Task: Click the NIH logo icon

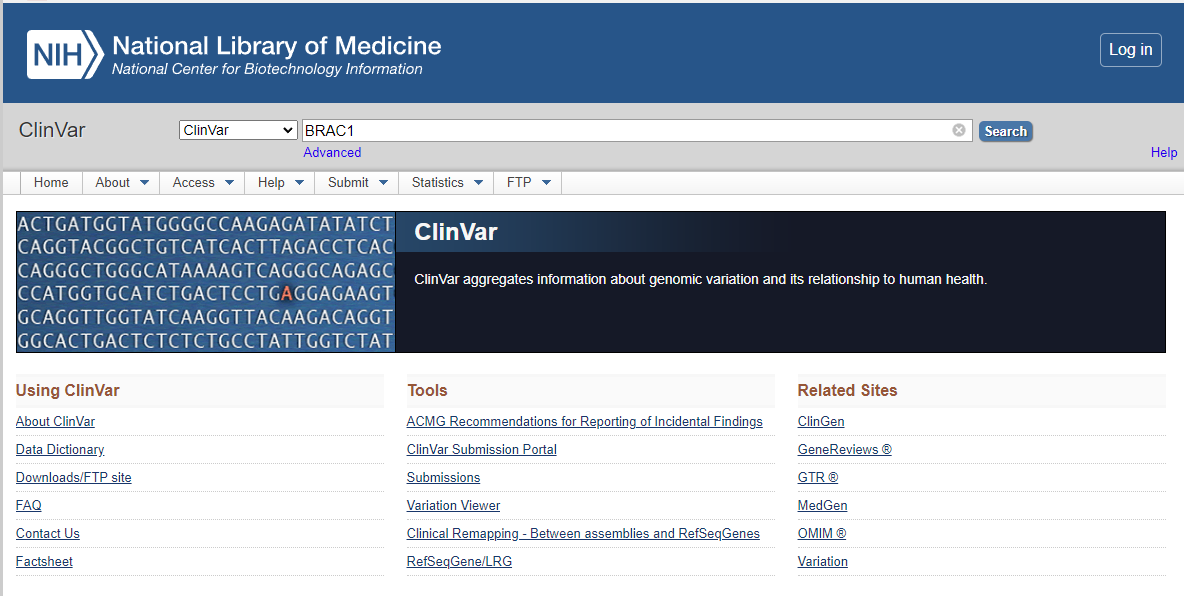Action: click(64, 54)
